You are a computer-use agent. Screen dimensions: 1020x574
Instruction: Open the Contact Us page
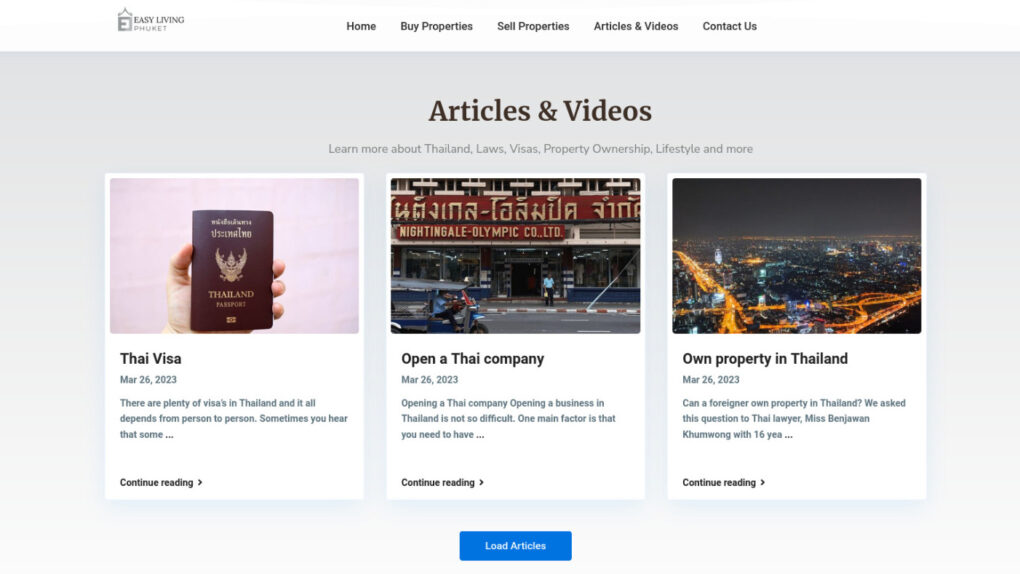pos(729,26)
